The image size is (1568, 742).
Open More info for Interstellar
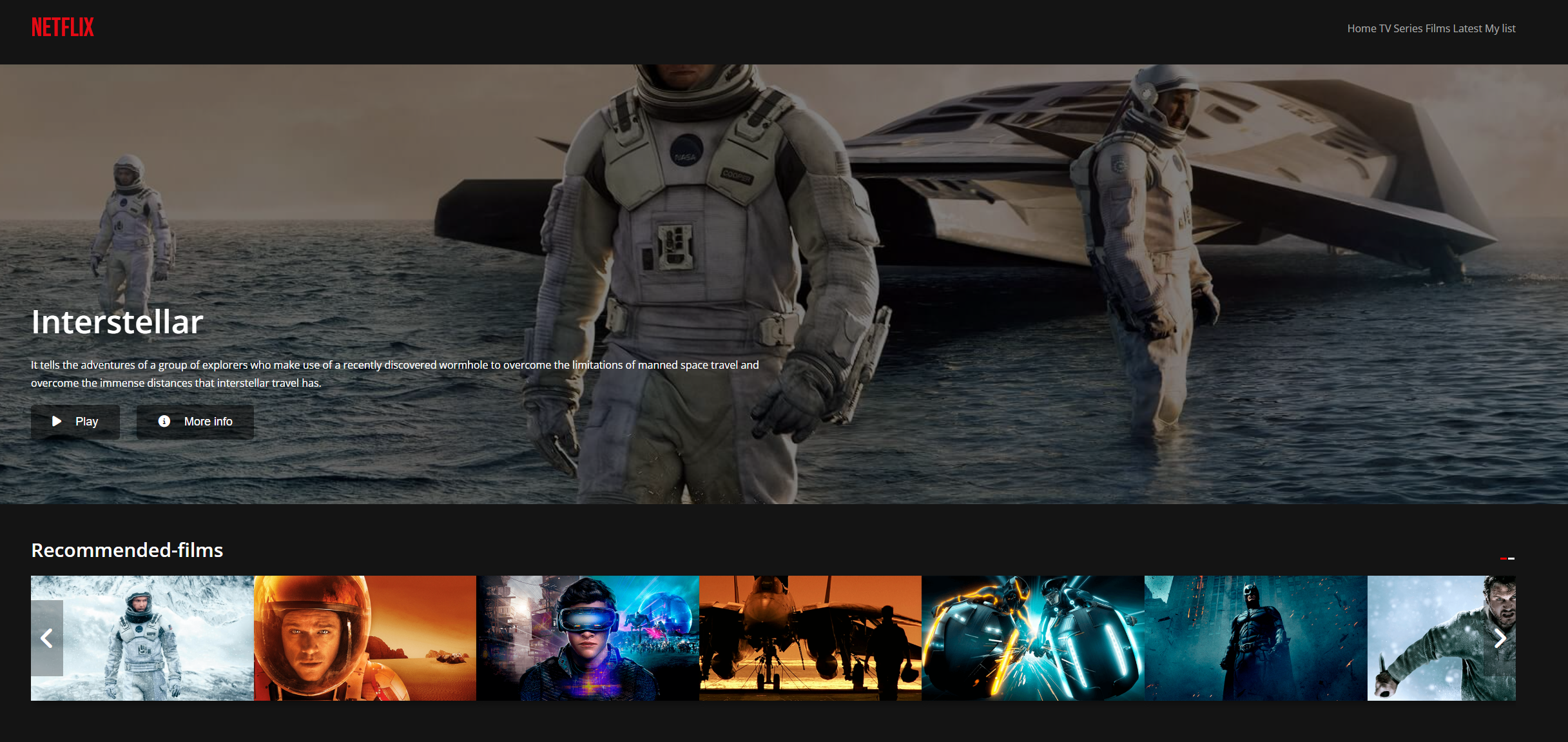[x=195, y=422]
